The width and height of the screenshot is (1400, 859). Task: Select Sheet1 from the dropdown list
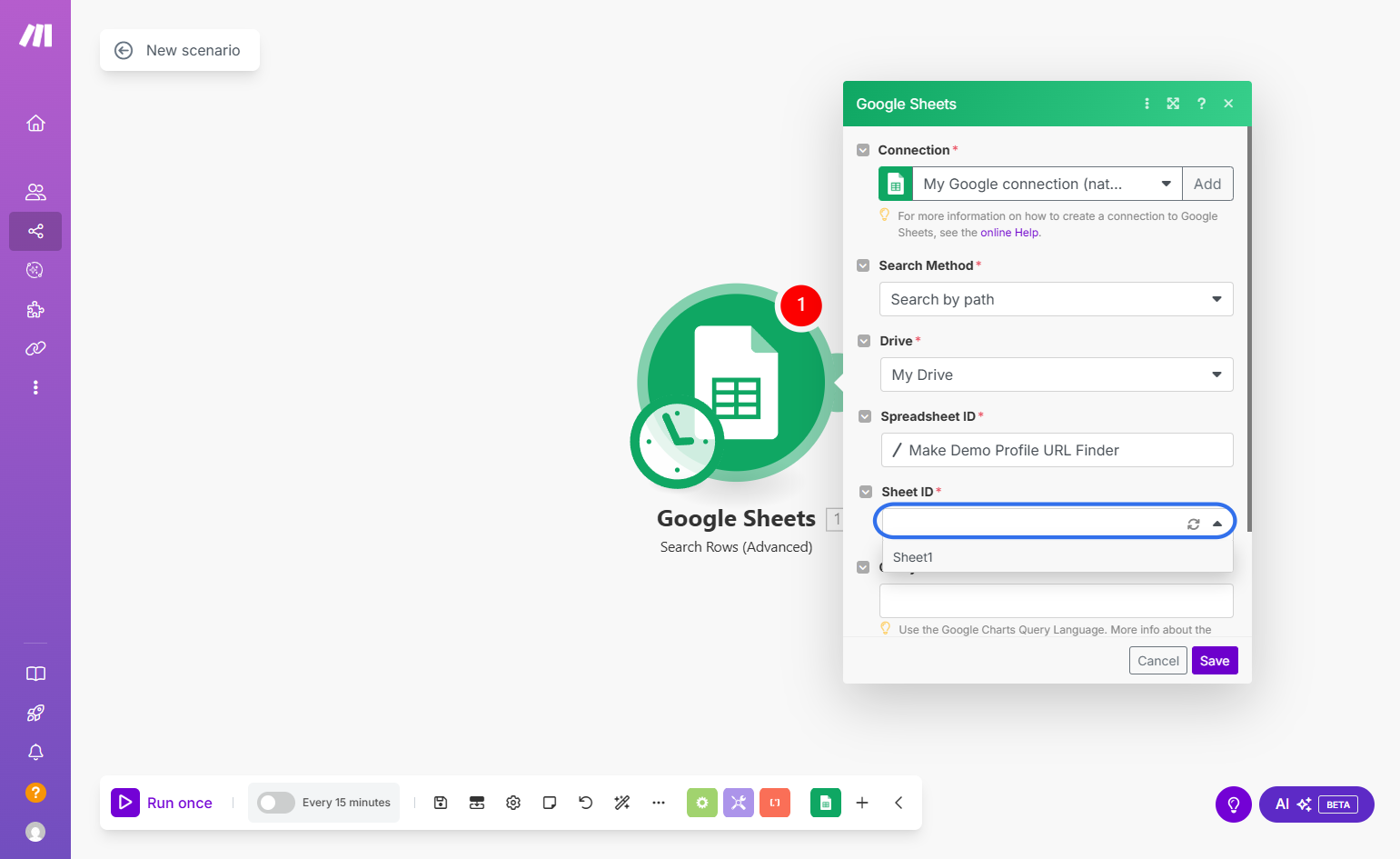[1057, 557]
